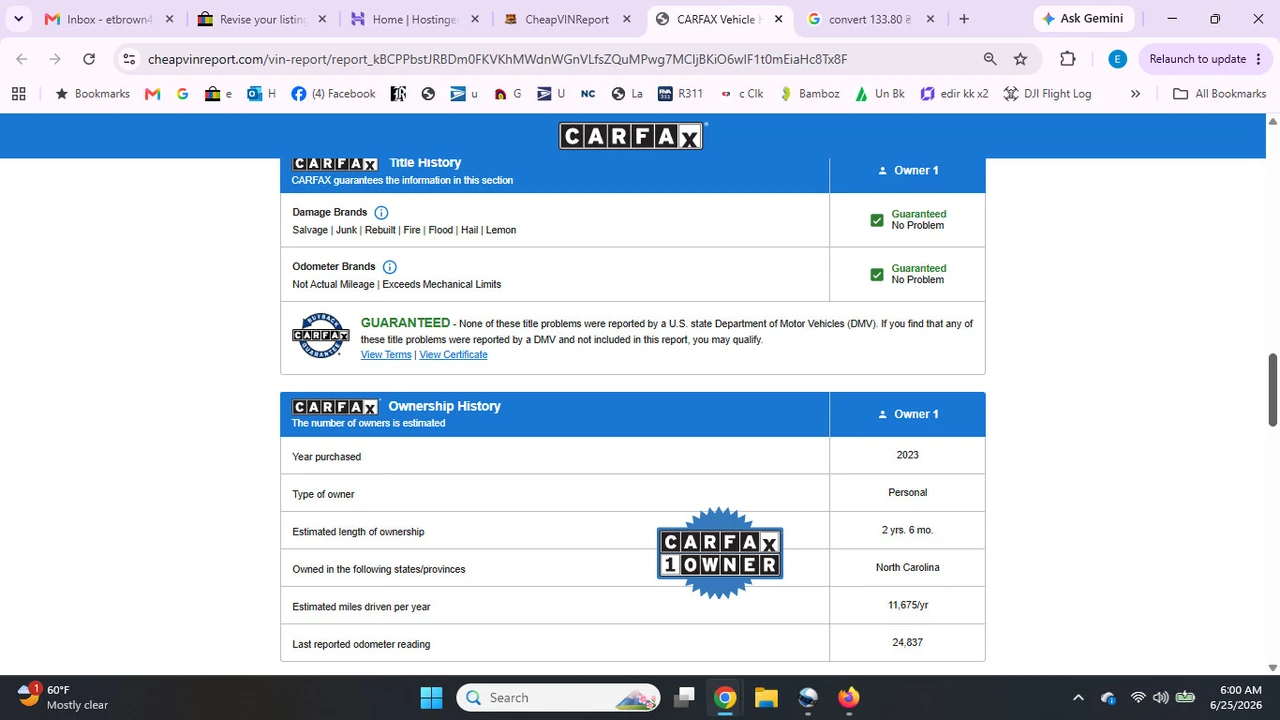Click the Wi-Fi icon in the system tray
This screenshot has height=720, width=1280.
point(1137,698)
